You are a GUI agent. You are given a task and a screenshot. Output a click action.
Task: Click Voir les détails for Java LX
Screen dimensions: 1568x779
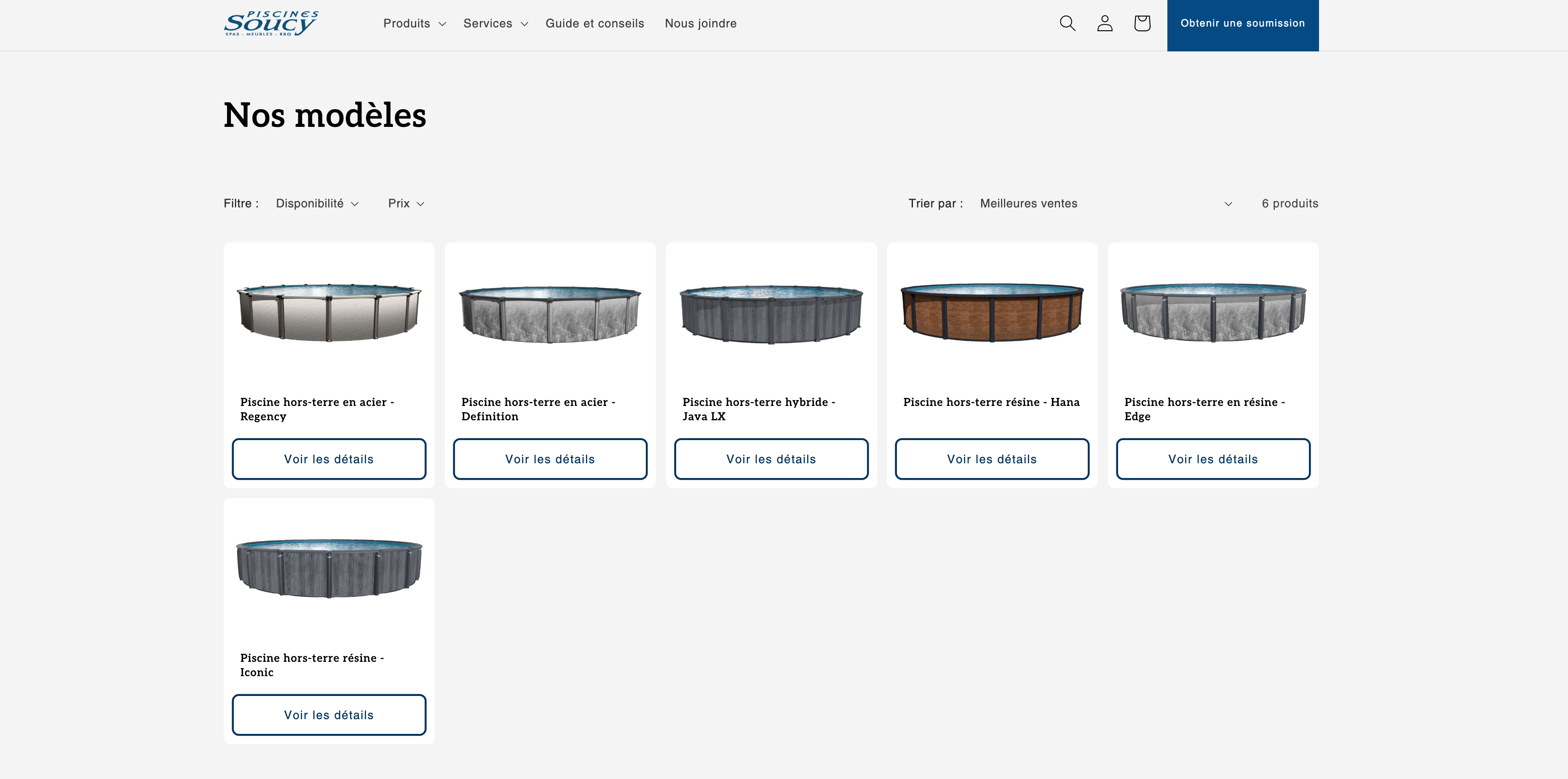tap(771, 459)
